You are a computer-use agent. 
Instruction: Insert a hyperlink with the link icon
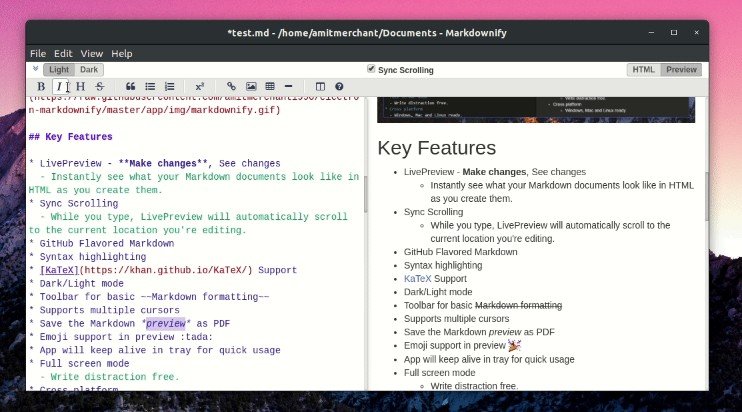click(x=231, y=87)
